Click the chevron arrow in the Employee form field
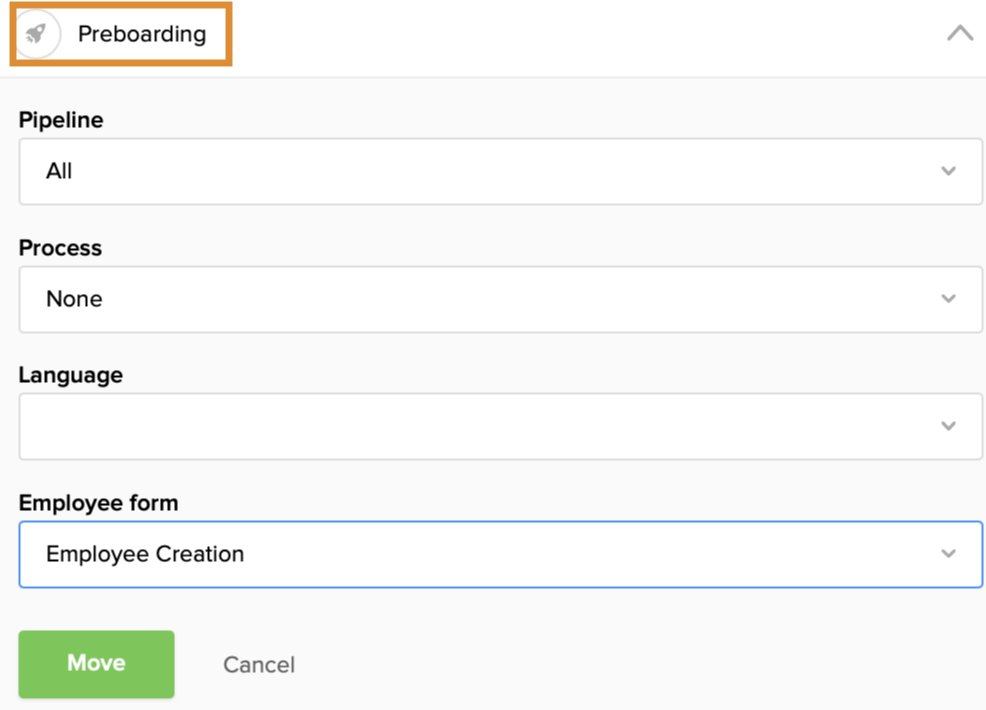 948,554
